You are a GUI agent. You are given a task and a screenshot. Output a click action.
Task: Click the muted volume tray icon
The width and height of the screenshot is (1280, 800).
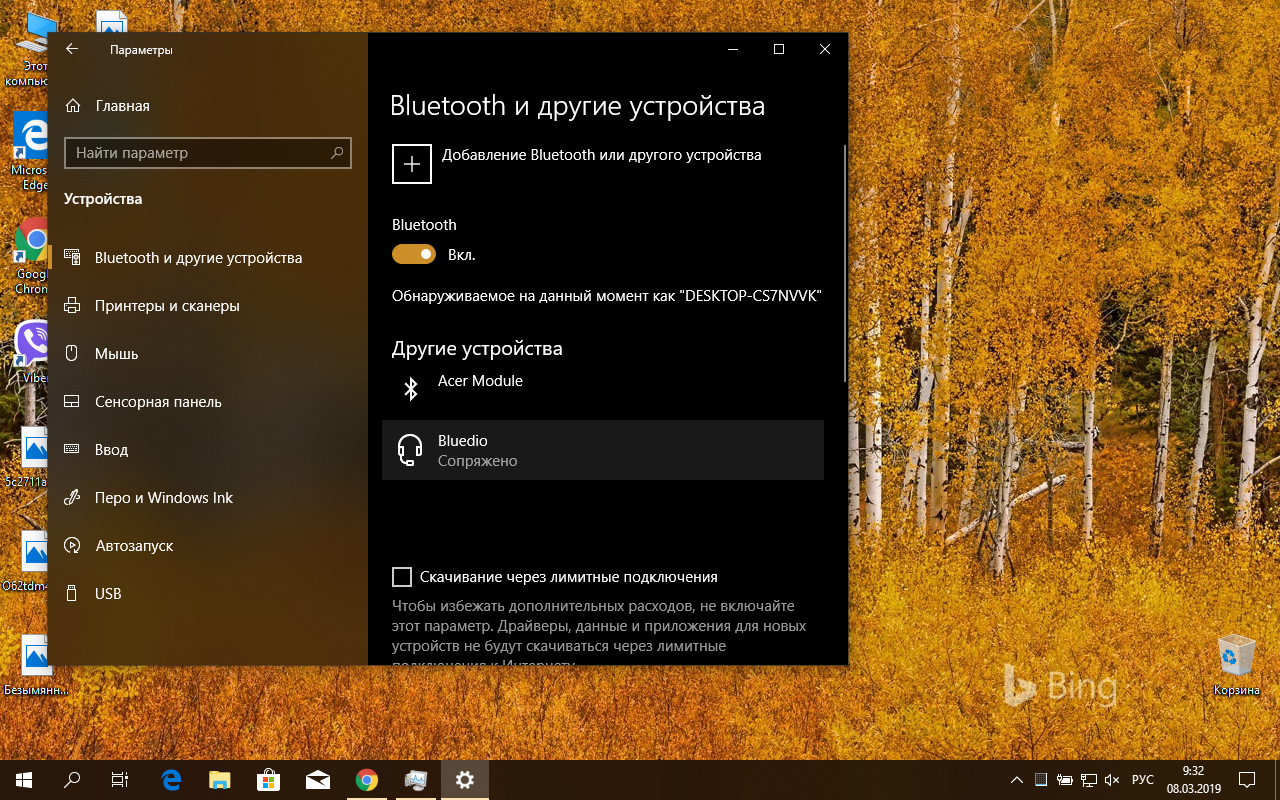click(x=1113, y=780)
